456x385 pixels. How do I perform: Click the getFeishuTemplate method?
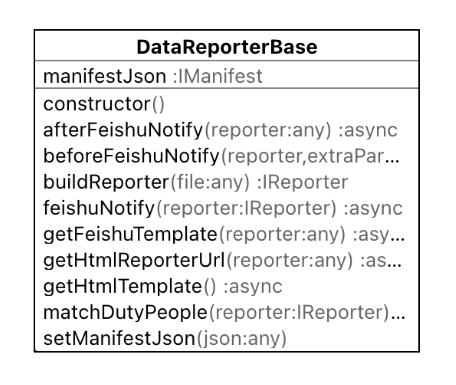(x=224, y=234)
